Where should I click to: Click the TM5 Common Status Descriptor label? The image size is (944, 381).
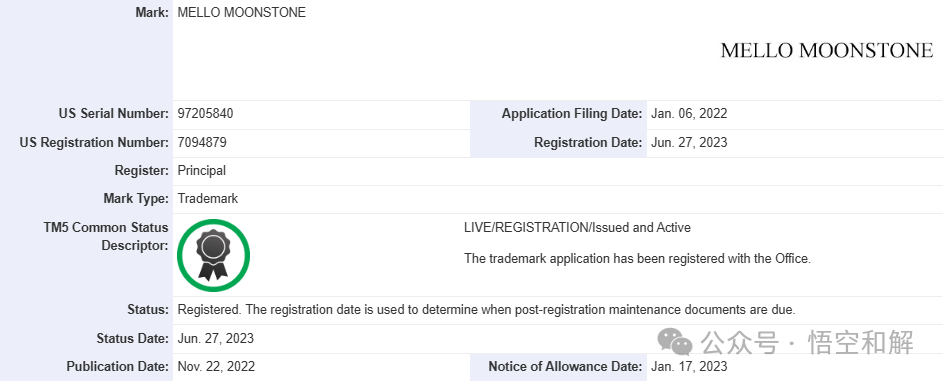coord(106,237)
